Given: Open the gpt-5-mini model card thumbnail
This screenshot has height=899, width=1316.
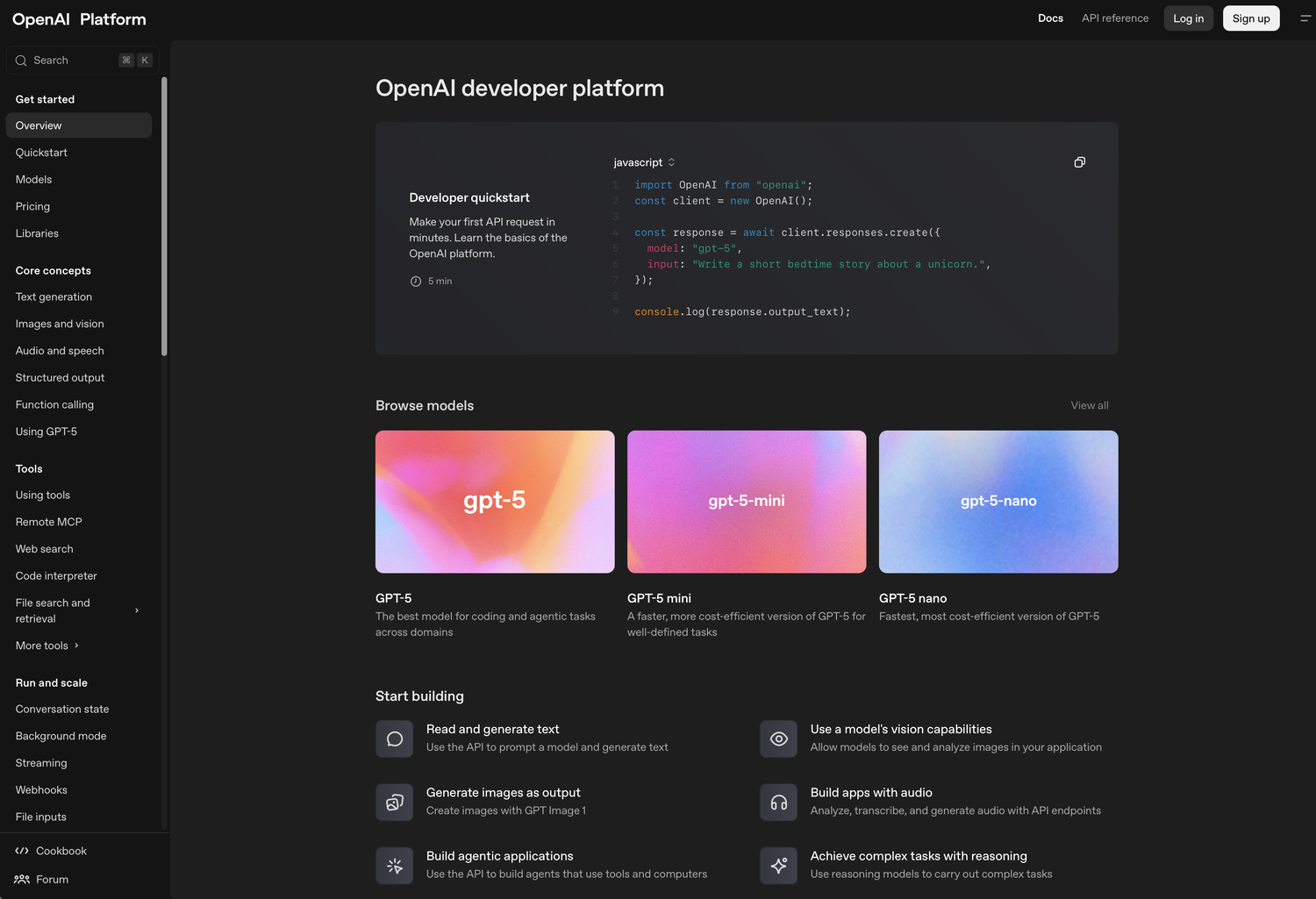Looking at the screenshot, I should pos(747,502).
